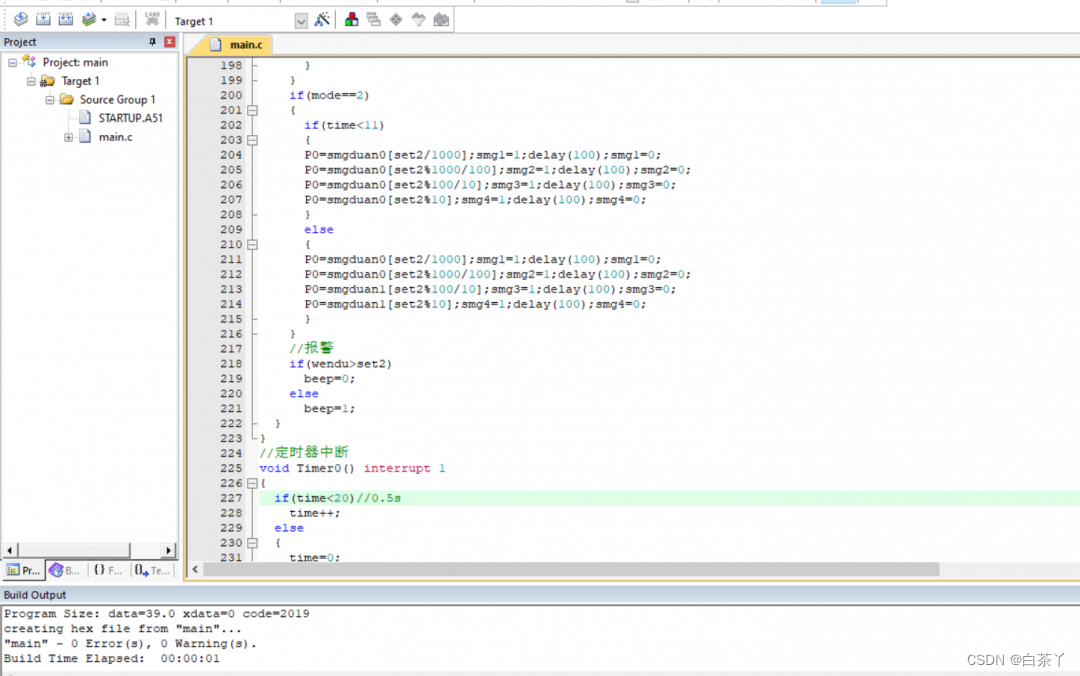Close the Project panel with the red X
This screenshot has height=676, width=1080.
[x=169, y=42]
